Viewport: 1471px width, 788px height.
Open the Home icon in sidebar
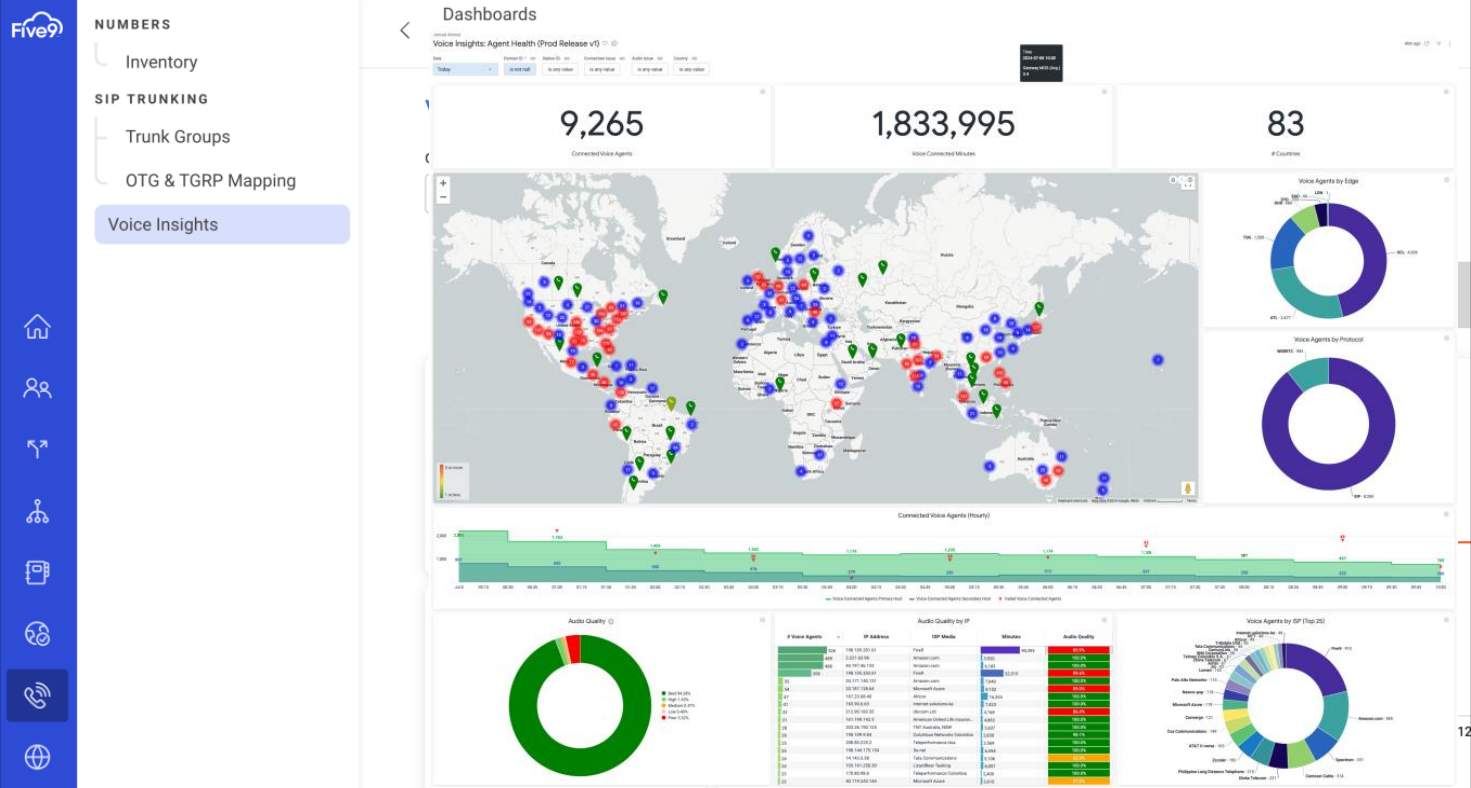37,327
